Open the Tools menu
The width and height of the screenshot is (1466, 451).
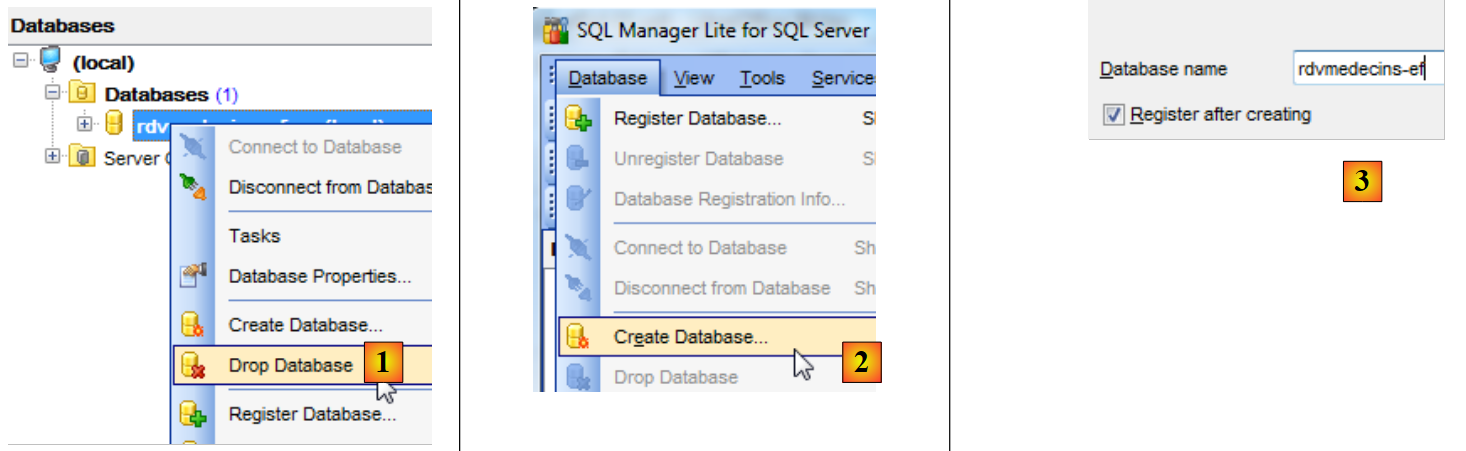tap(762, 78)
